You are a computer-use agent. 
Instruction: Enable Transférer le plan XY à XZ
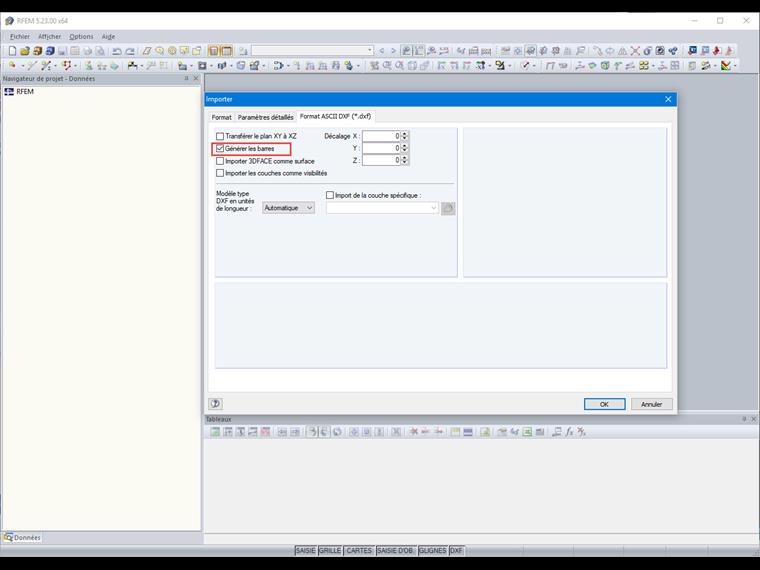220,136
